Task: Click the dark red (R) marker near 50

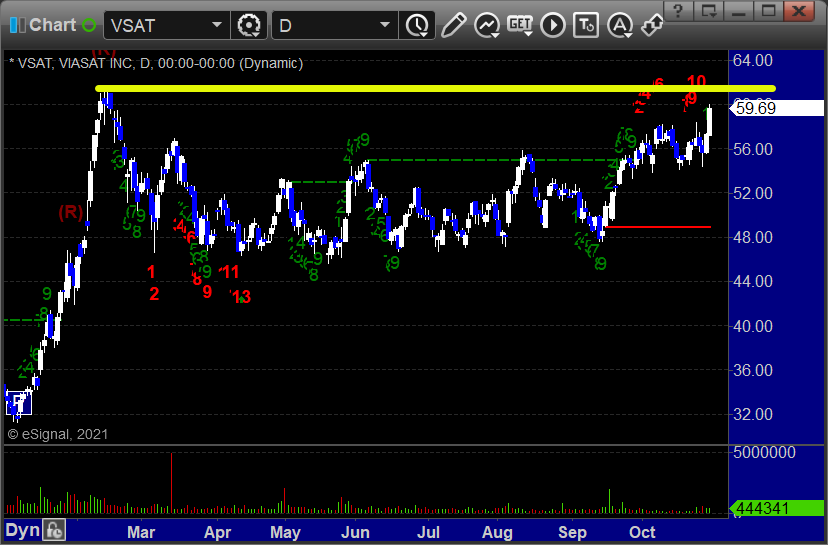Action: pos(71,212)
